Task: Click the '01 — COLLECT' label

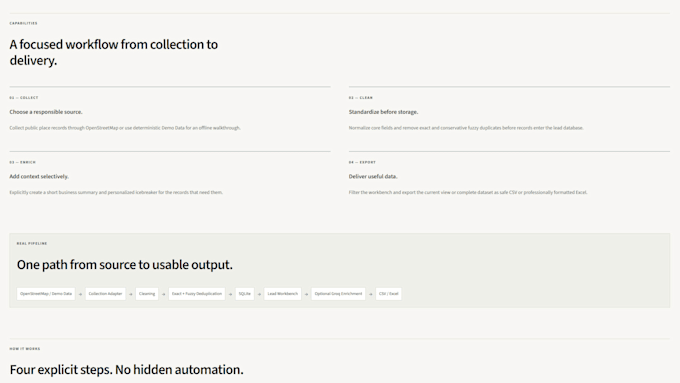Action: pyautogui.click(x=24, y=98)
